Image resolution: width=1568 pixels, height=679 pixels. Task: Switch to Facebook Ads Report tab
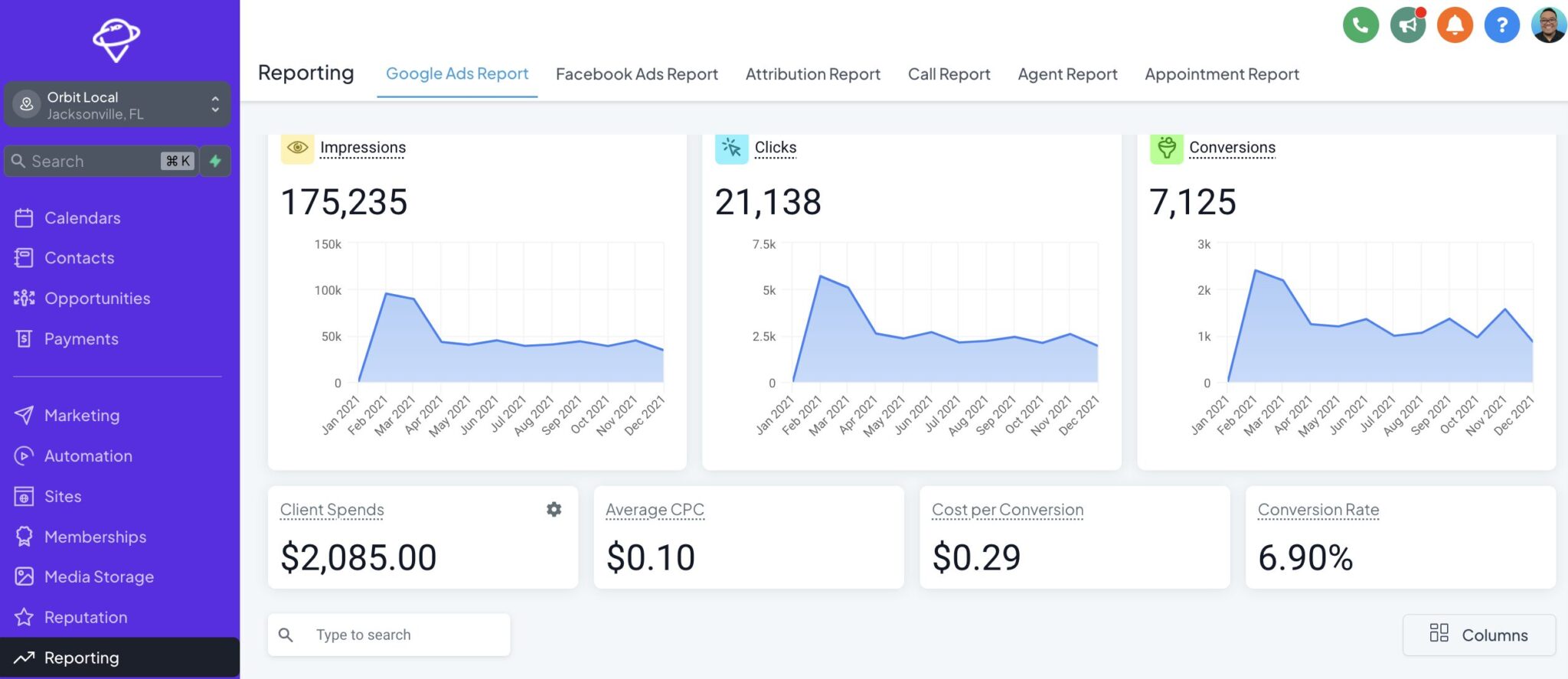pyautogui.click(x=637, y=74)
